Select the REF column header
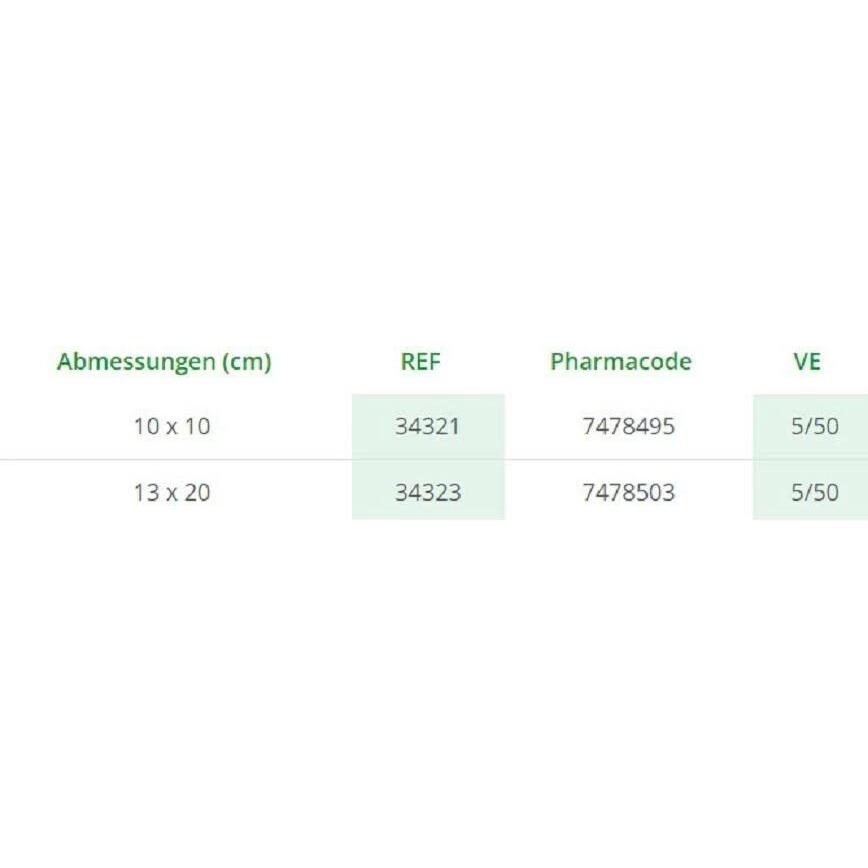Image resolution: width=868 pixels, height=868 pixels. pyautogui.click(x=420, y=362)
